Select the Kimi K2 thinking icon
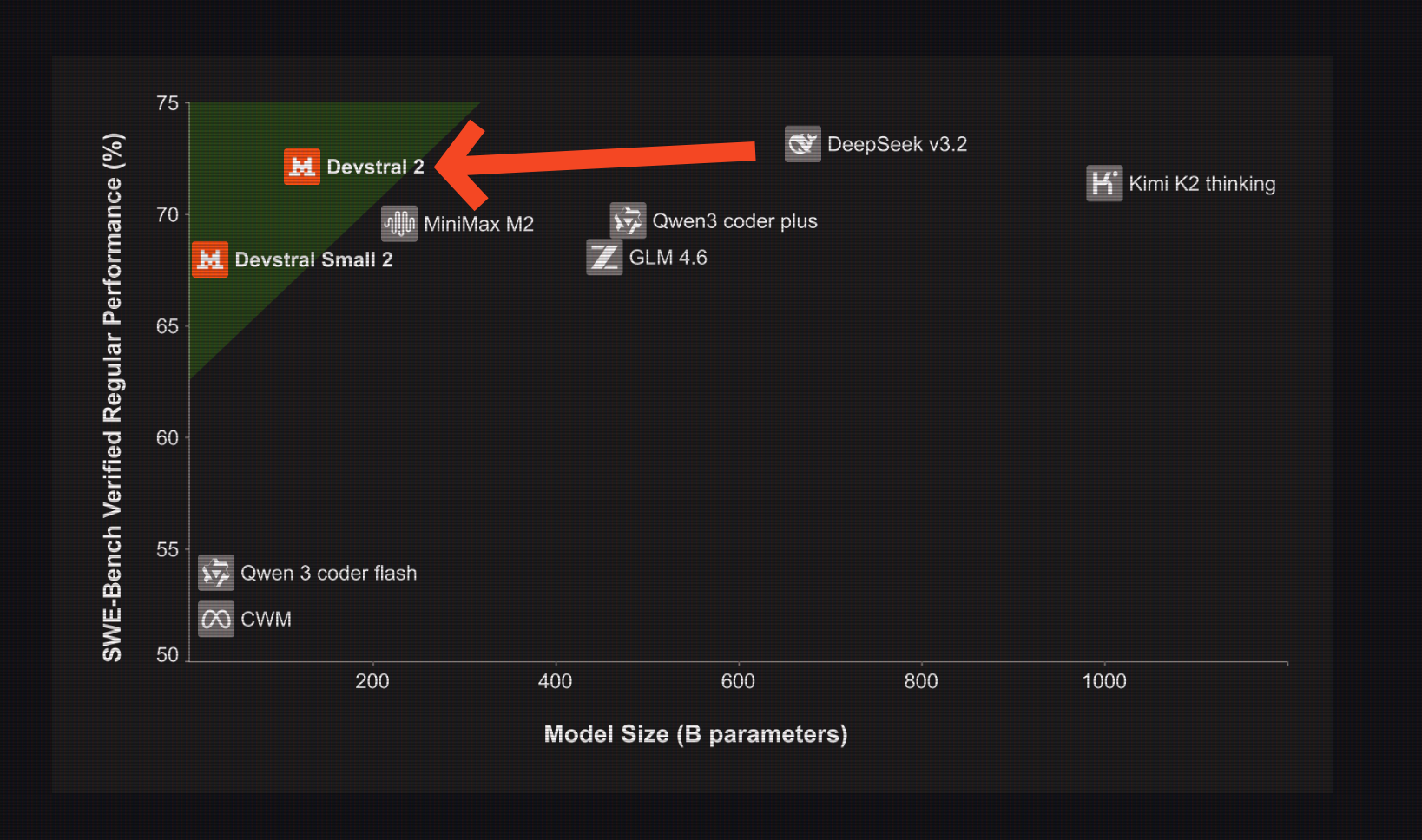1422x840 pixels. (x=1104, y=183)
